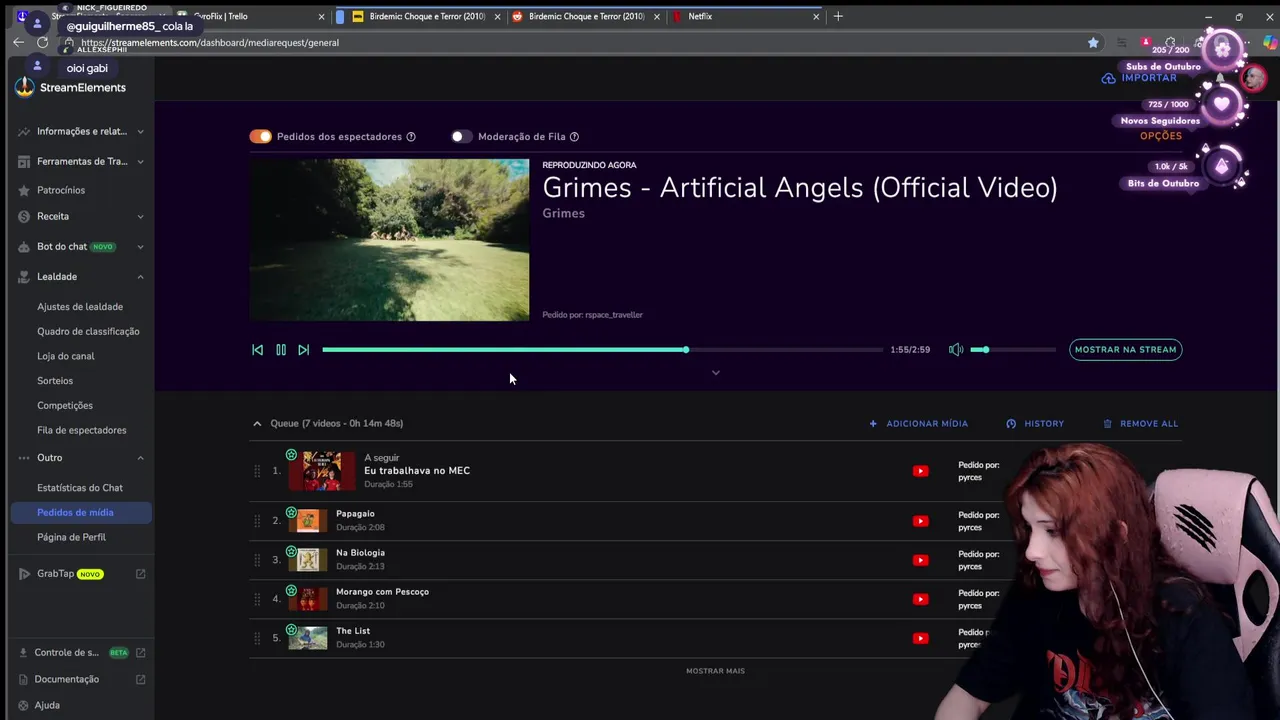1280x720 pixels.
Task: Click YouTube icon for Eu trabalhava no MEC
Action: (x=920, y=471)
